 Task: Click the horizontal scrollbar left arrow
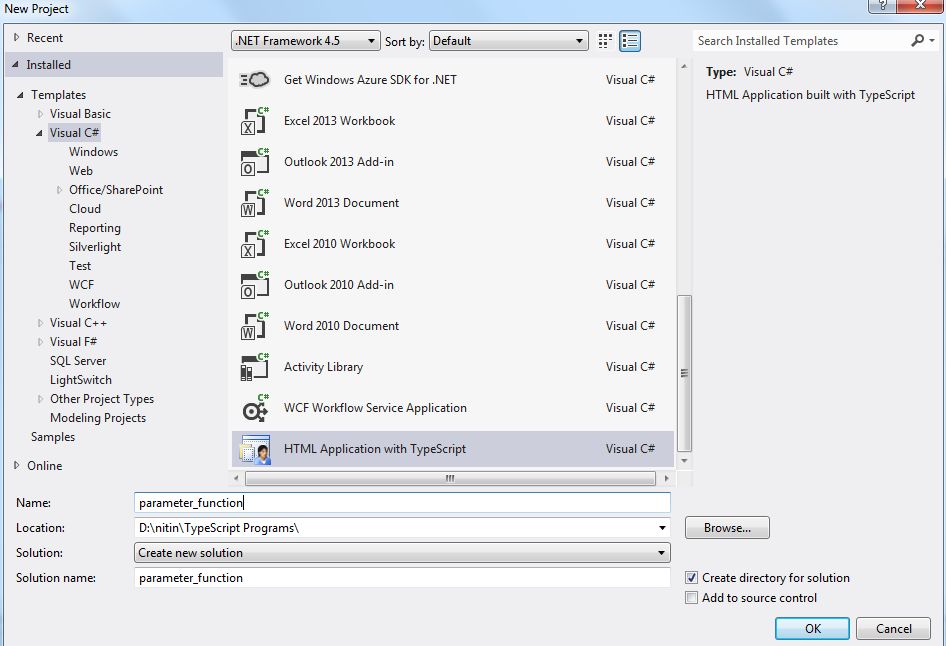tap(236, 478)
